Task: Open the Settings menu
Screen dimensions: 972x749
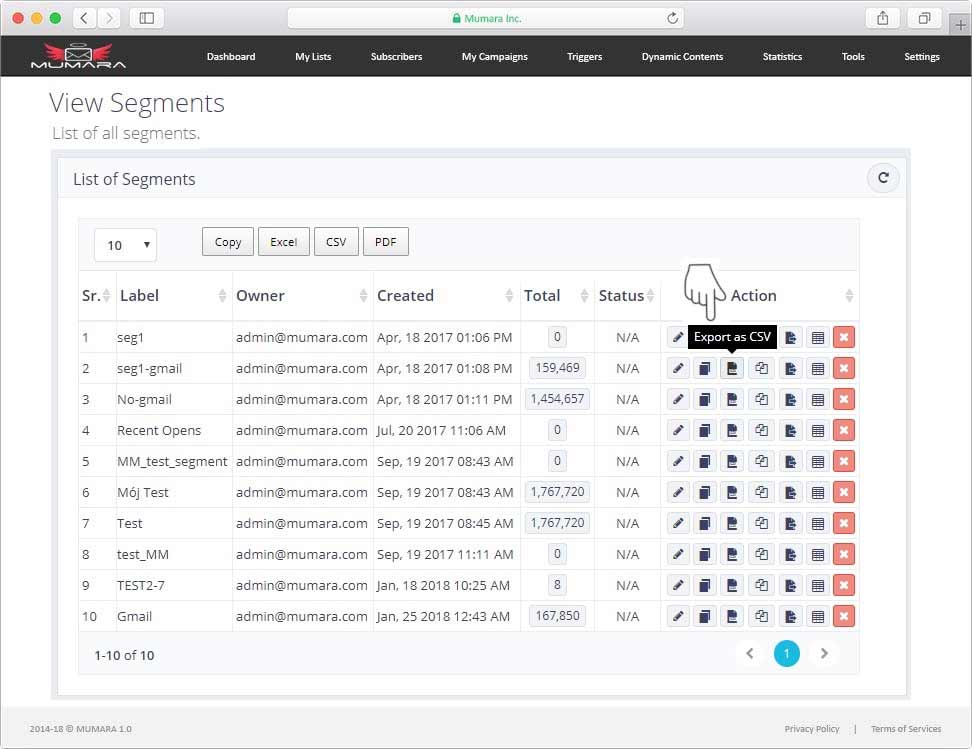Action: point(921,57)
